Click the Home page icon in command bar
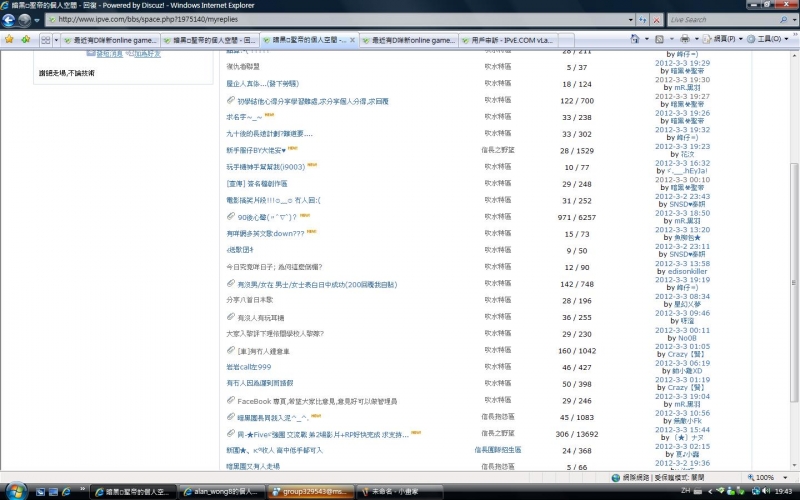 click(635, 39)
